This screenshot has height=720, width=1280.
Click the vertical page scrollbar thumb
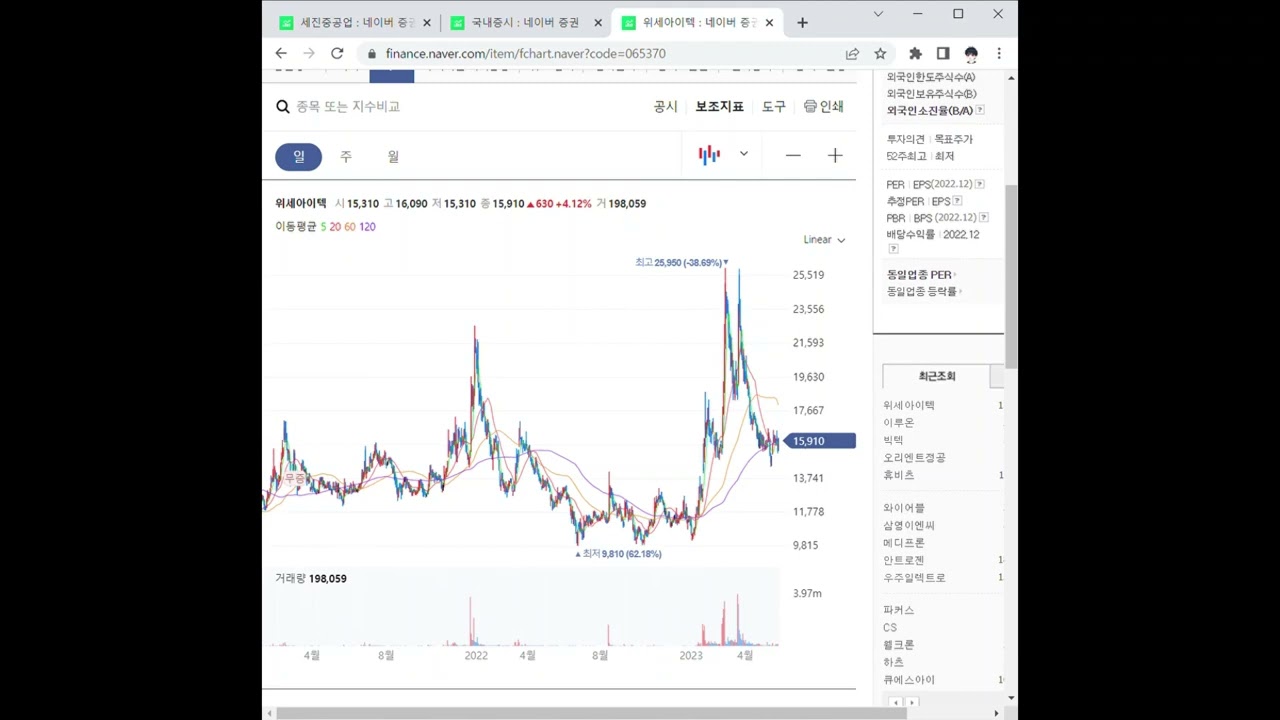click(1011, 275)
